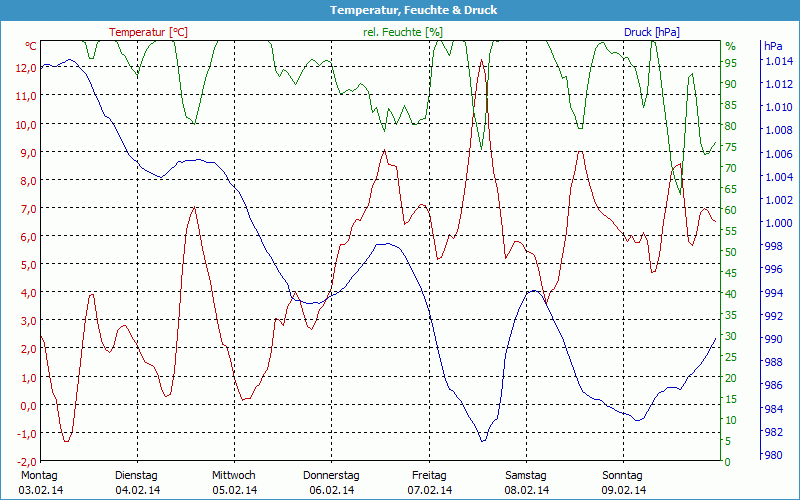Viewport: 800px width, 500px height.
Task: Click humidity axis value '65'
Action: [x=731, y=189]
